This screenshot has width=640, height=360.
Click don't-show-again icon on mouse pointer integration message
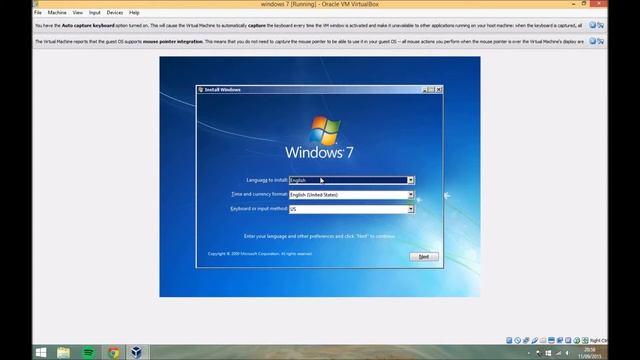600,41
